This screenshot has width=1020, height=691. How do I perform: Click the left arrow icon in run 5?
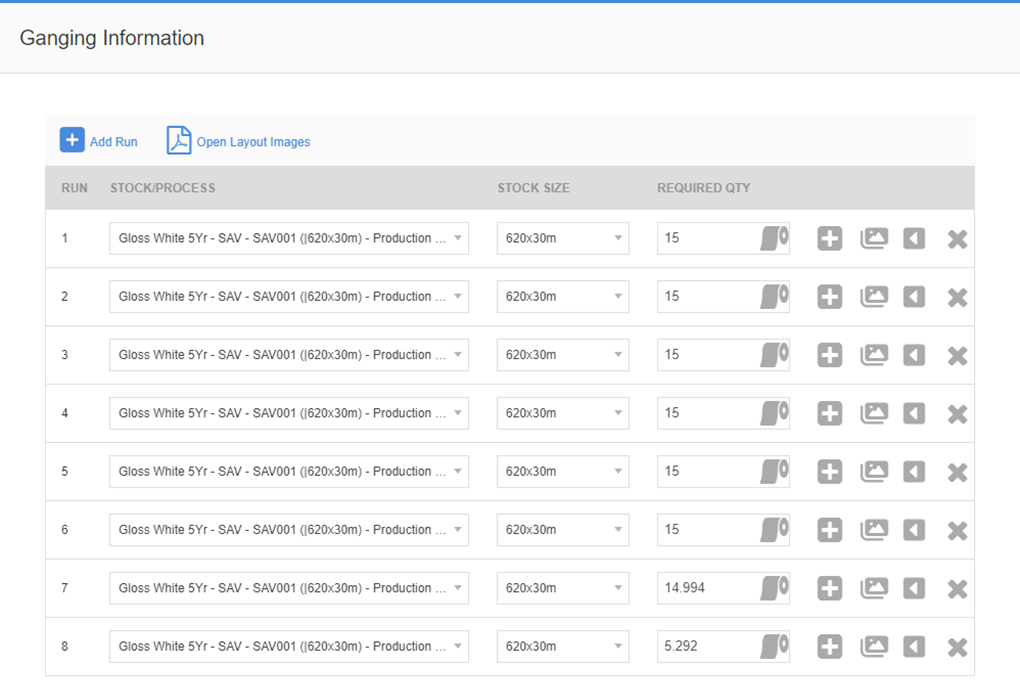tap(914, 472)
